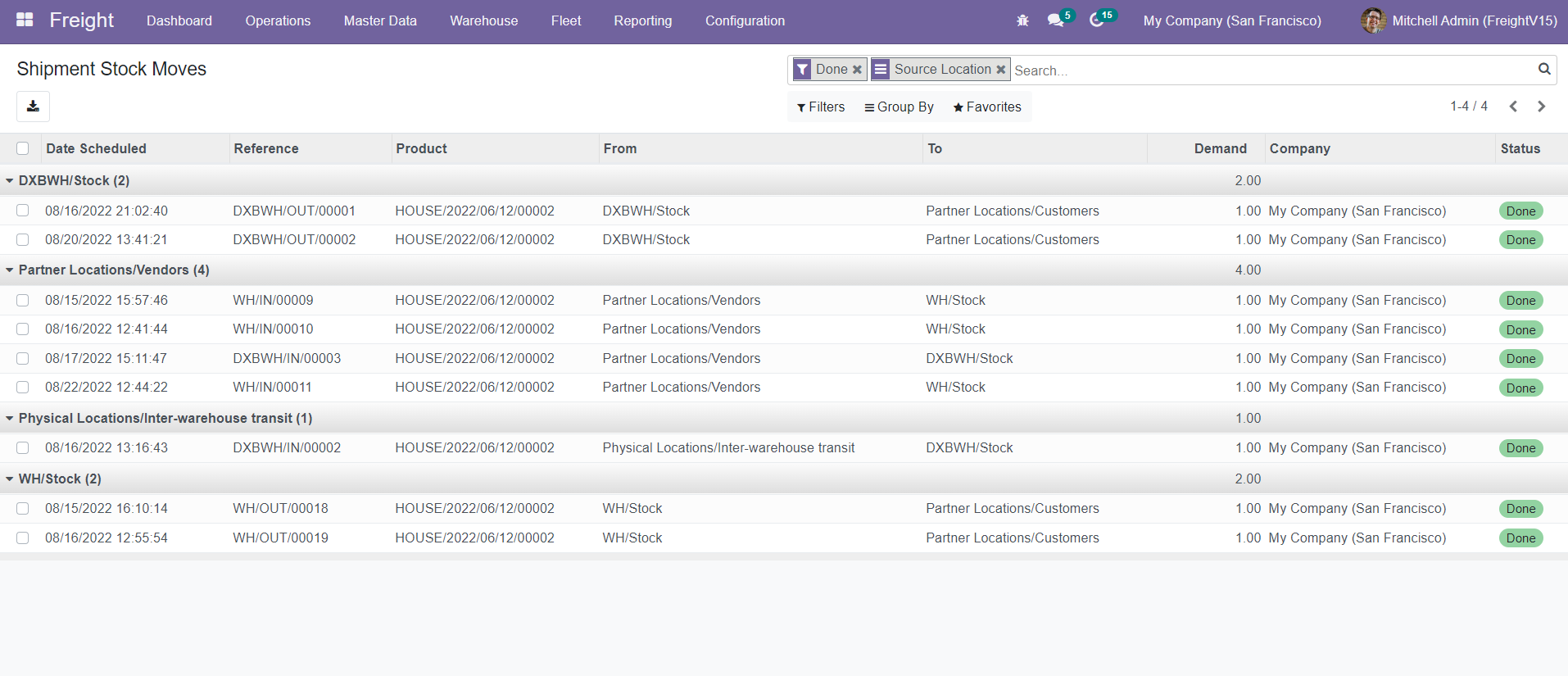Open the Group By dropdown
The height and width of the screenshot is (676, 1568).
[x=899, y=107]
